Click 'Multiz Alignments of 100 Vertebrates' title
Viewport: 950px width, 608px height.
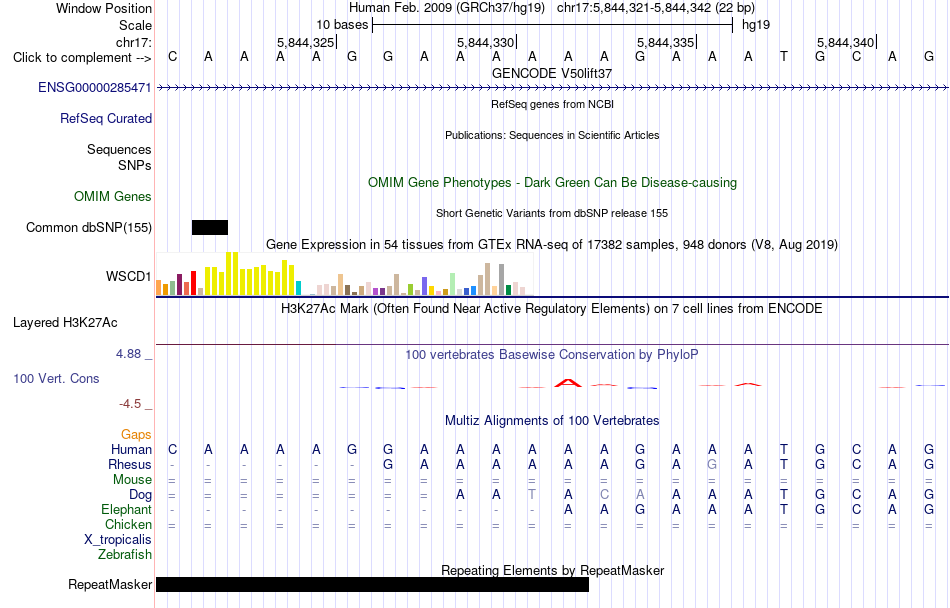coord(552,420)
